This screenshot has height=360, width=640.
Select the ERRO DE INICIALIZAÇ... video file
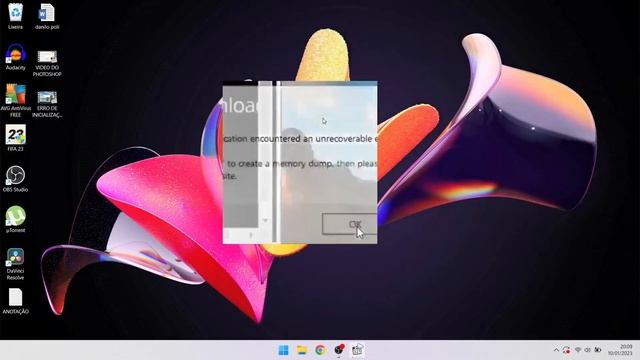tap(47, 104)
